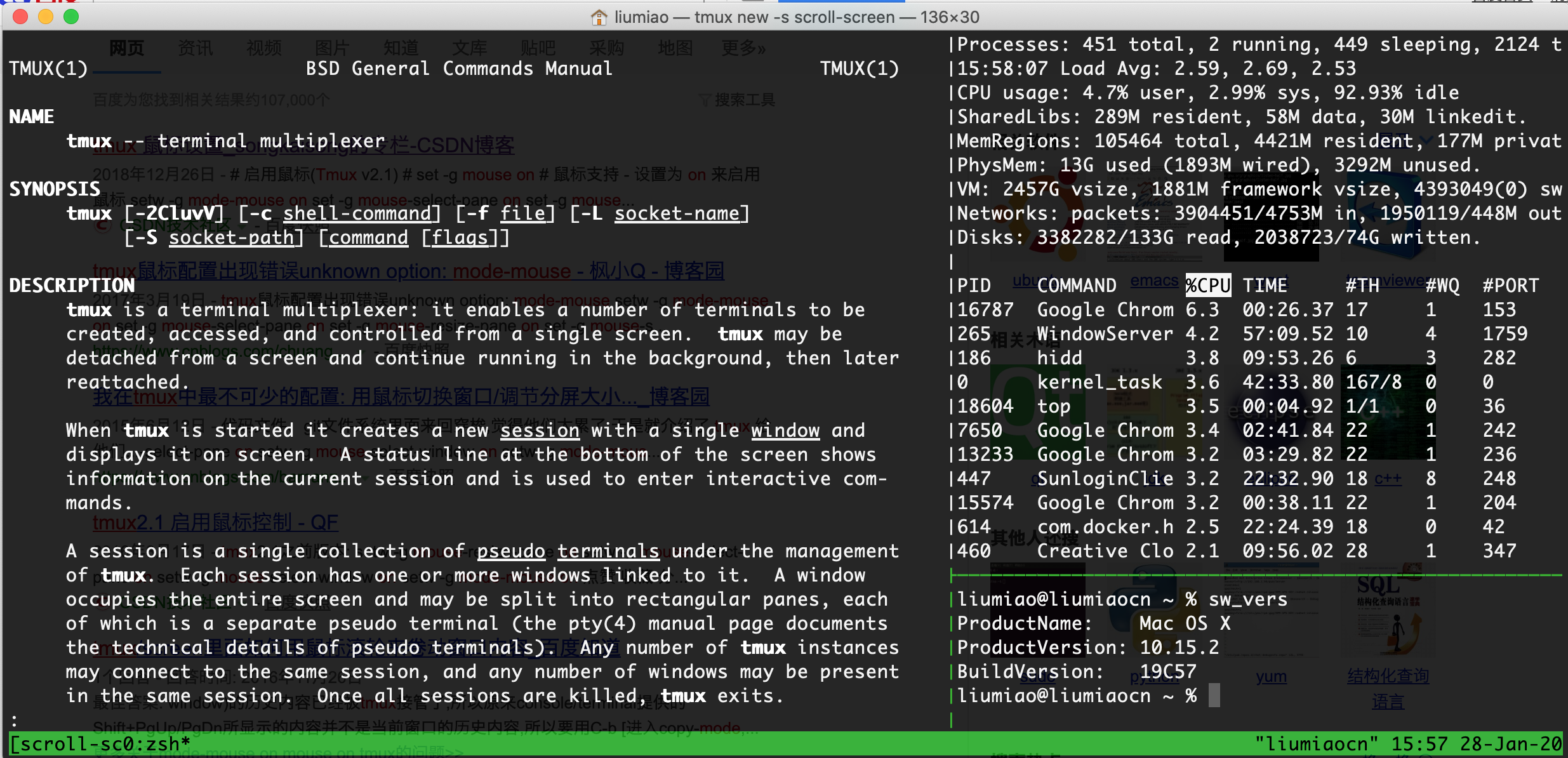Toggle full screen with the green traffic light
1568x758 pixels.
[x=72, y=17]
